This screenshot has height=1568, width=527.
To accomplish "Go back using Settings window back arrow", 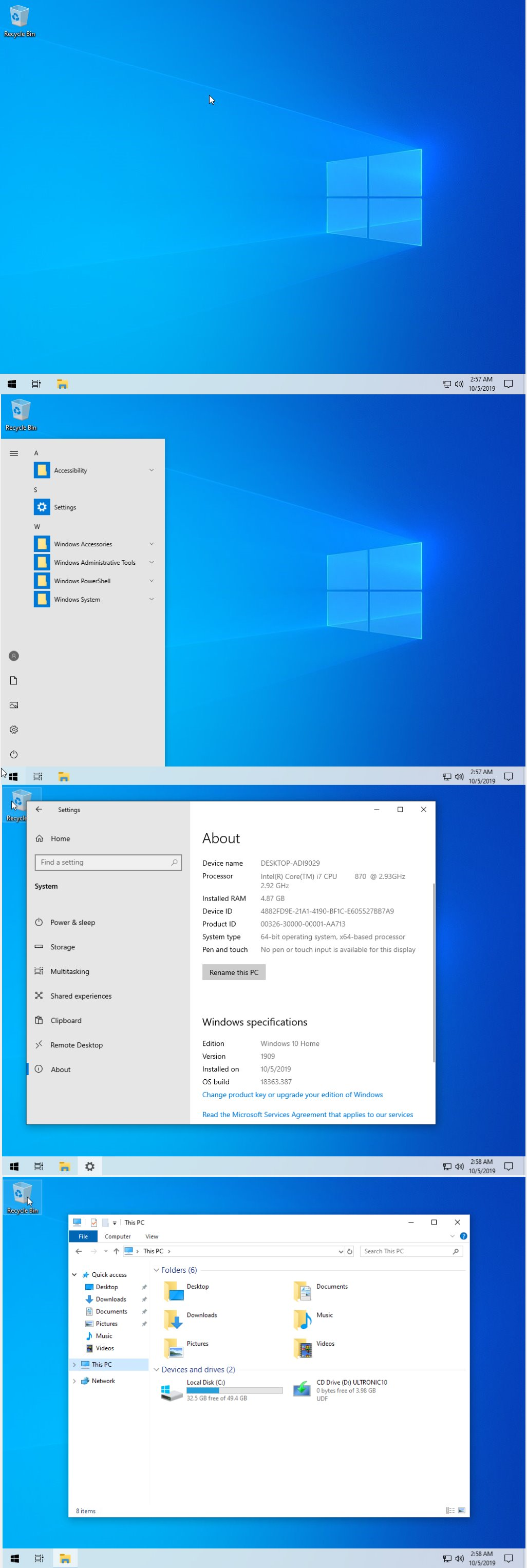I will [x=39, y=810].
